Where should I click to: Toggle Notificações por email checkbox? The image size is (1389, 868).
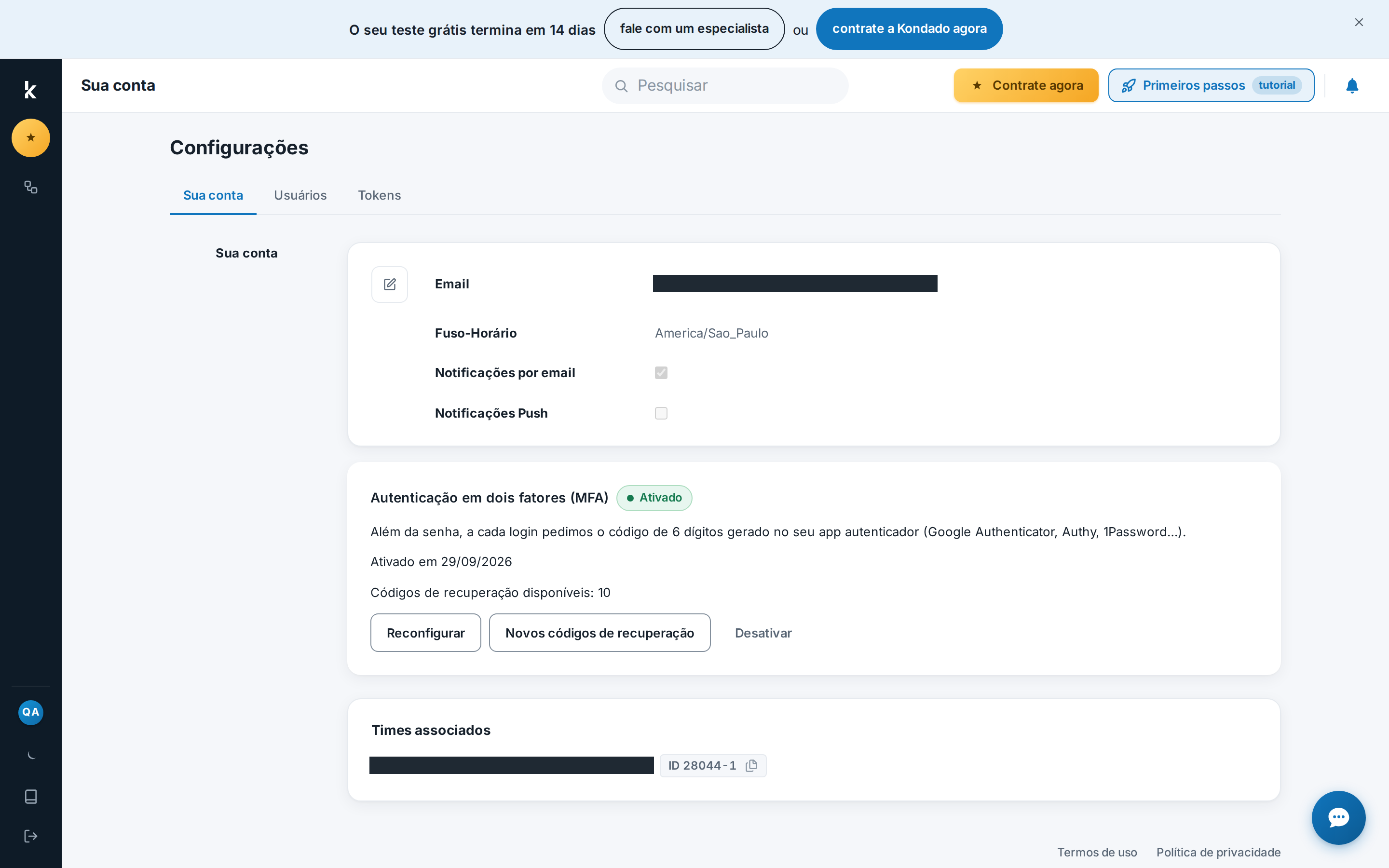tap(661, 373)
